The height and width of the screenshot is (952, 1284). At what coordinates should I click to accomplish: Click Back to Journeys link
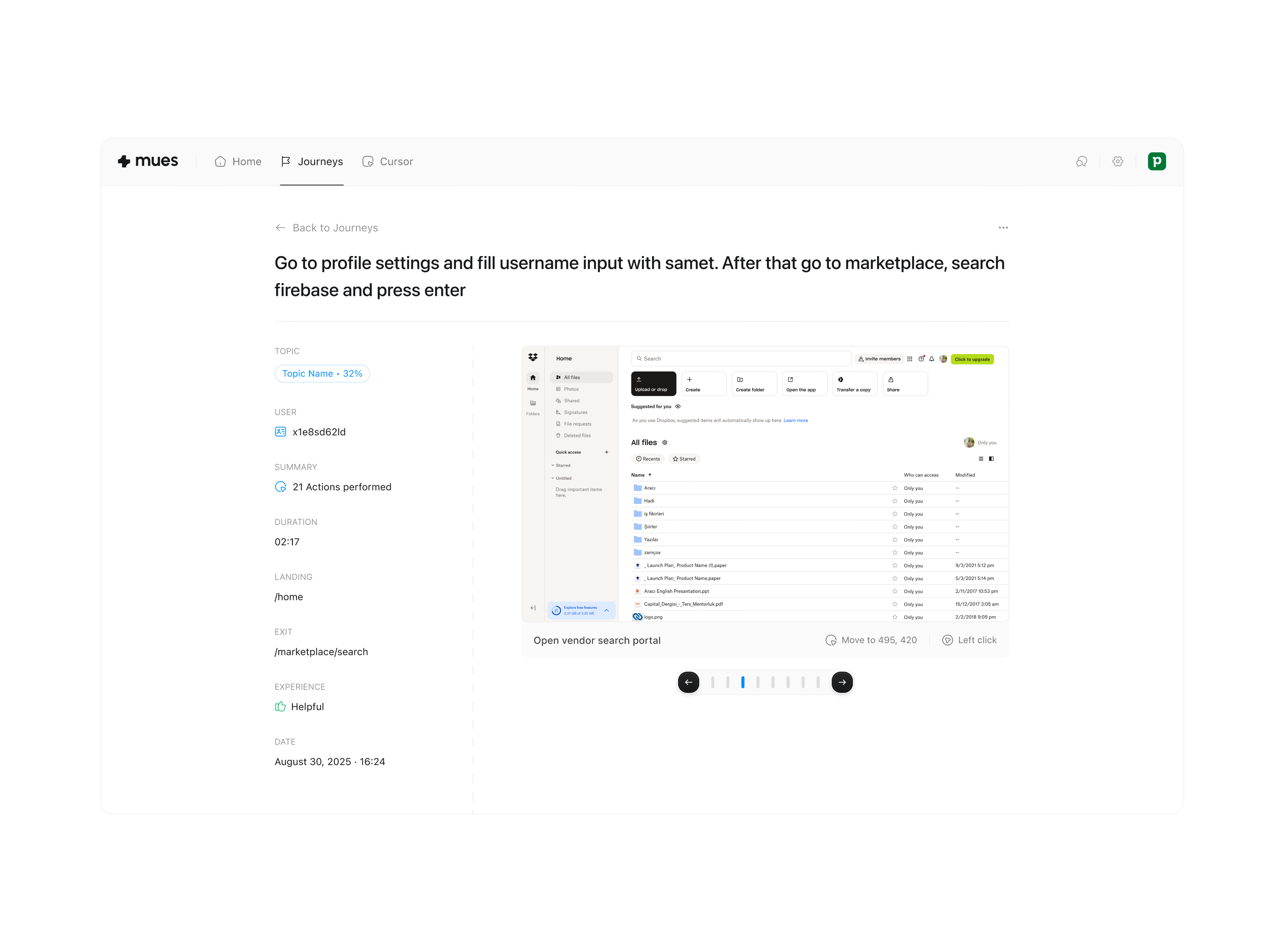point(326,228)
